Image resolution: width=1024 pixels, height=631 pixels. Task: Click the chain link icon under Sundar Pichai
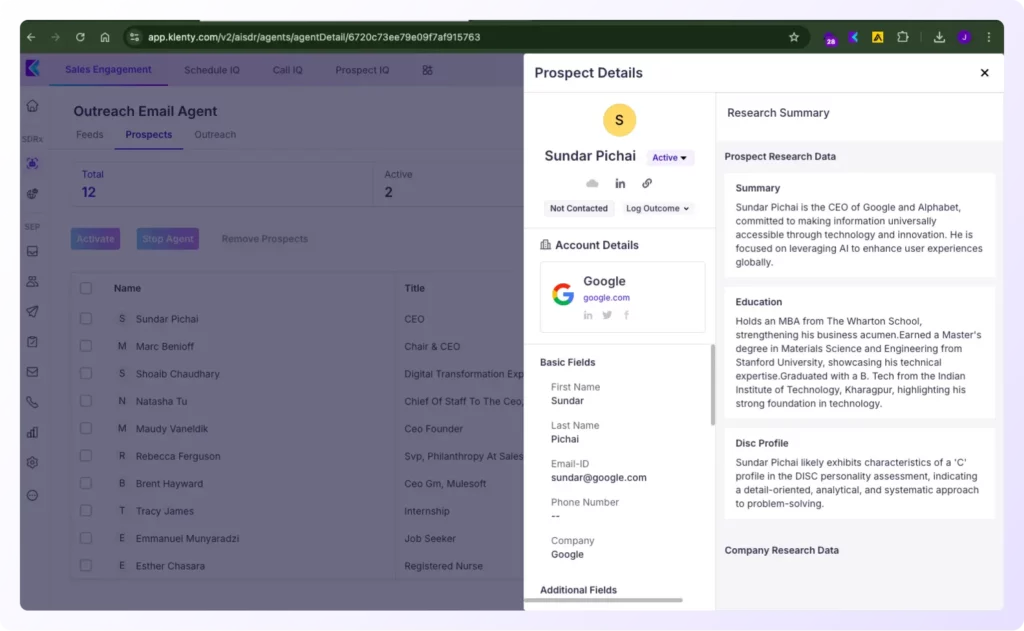pos(647,184)
